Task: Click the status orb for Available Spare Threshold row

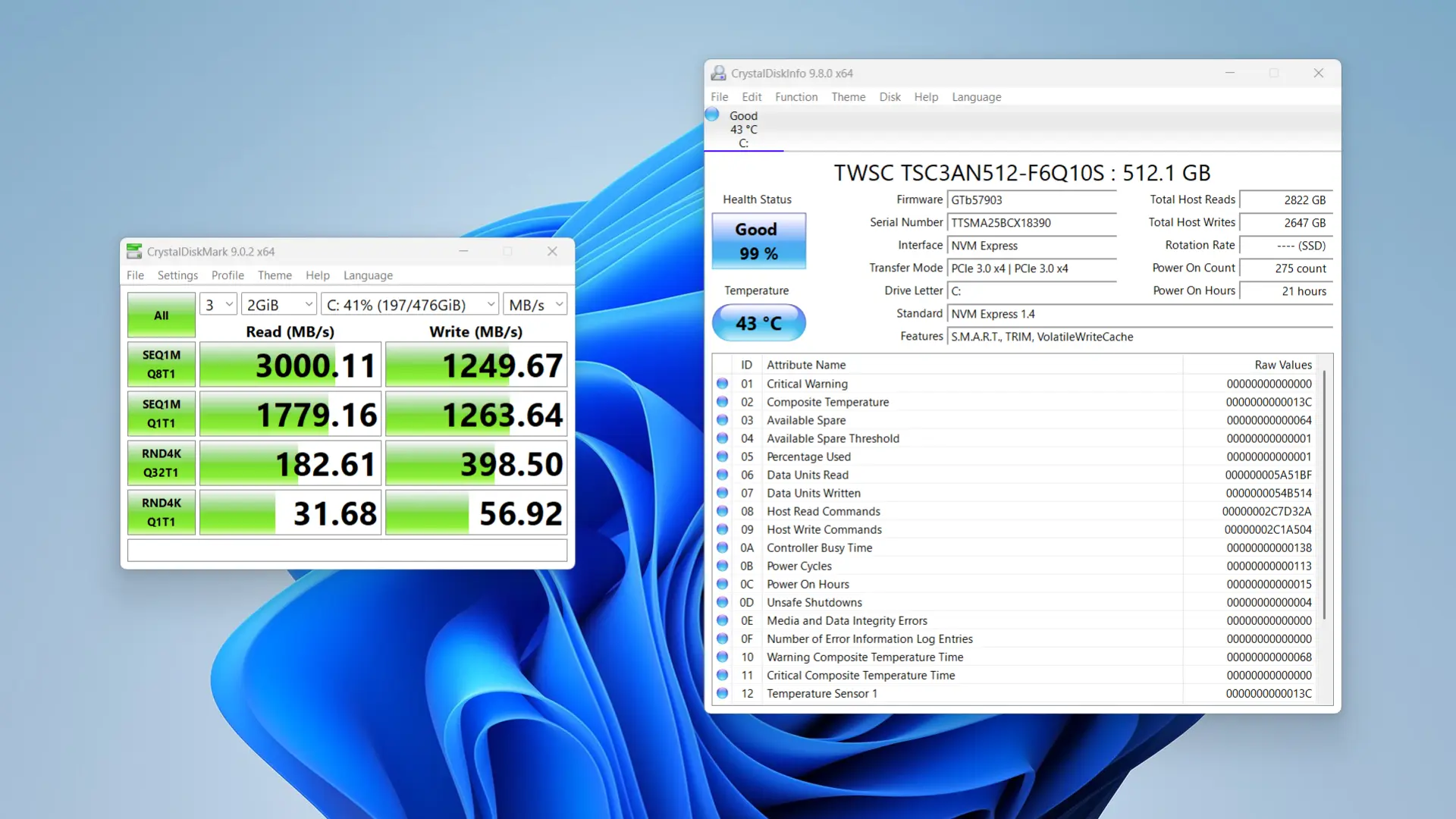Action: 723,438
